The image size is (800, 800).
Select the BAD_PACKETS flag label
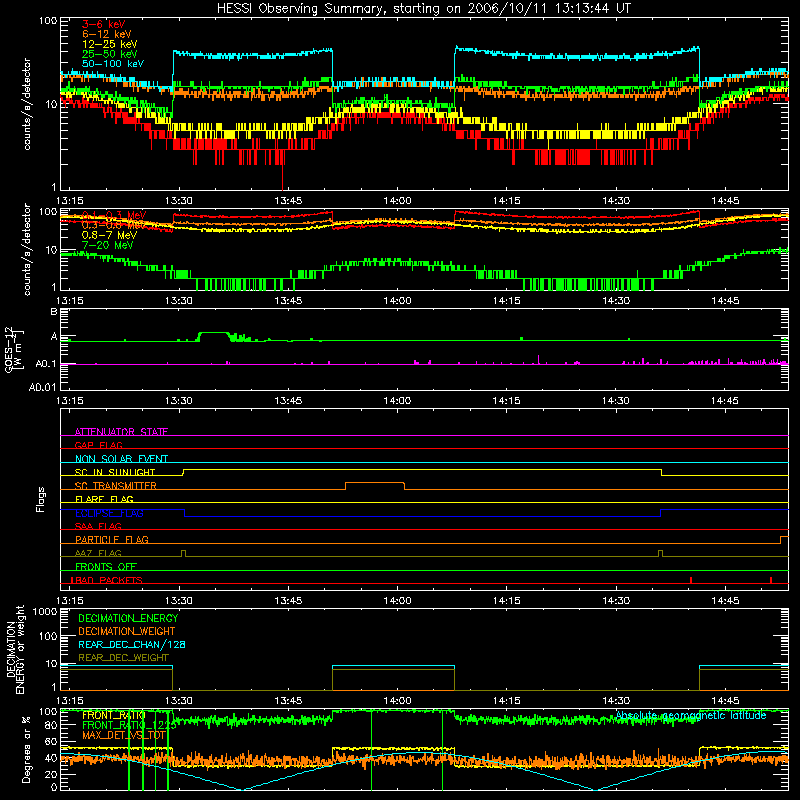coord(107,580)
